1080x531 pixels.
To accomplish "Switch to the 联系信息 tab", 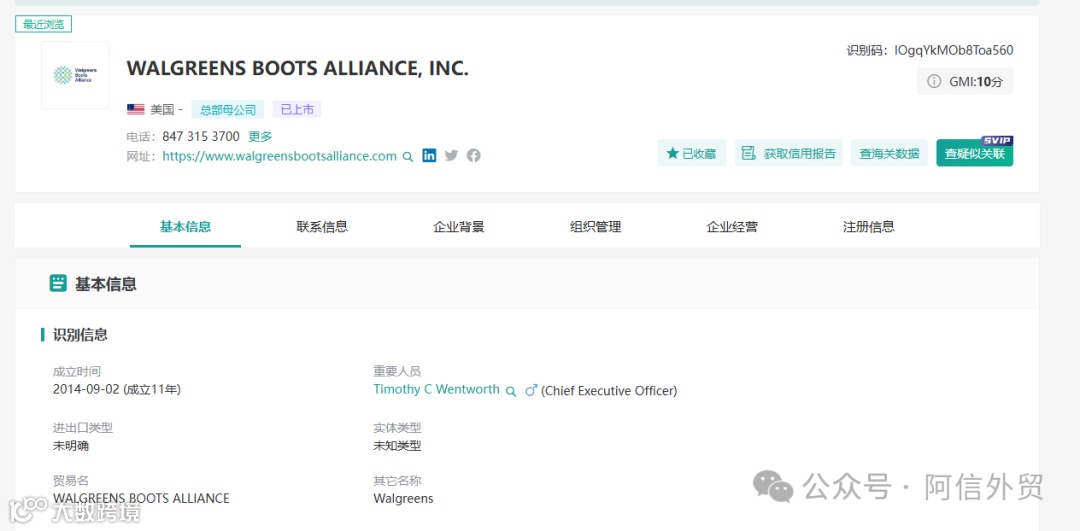I will click(322, 227).
